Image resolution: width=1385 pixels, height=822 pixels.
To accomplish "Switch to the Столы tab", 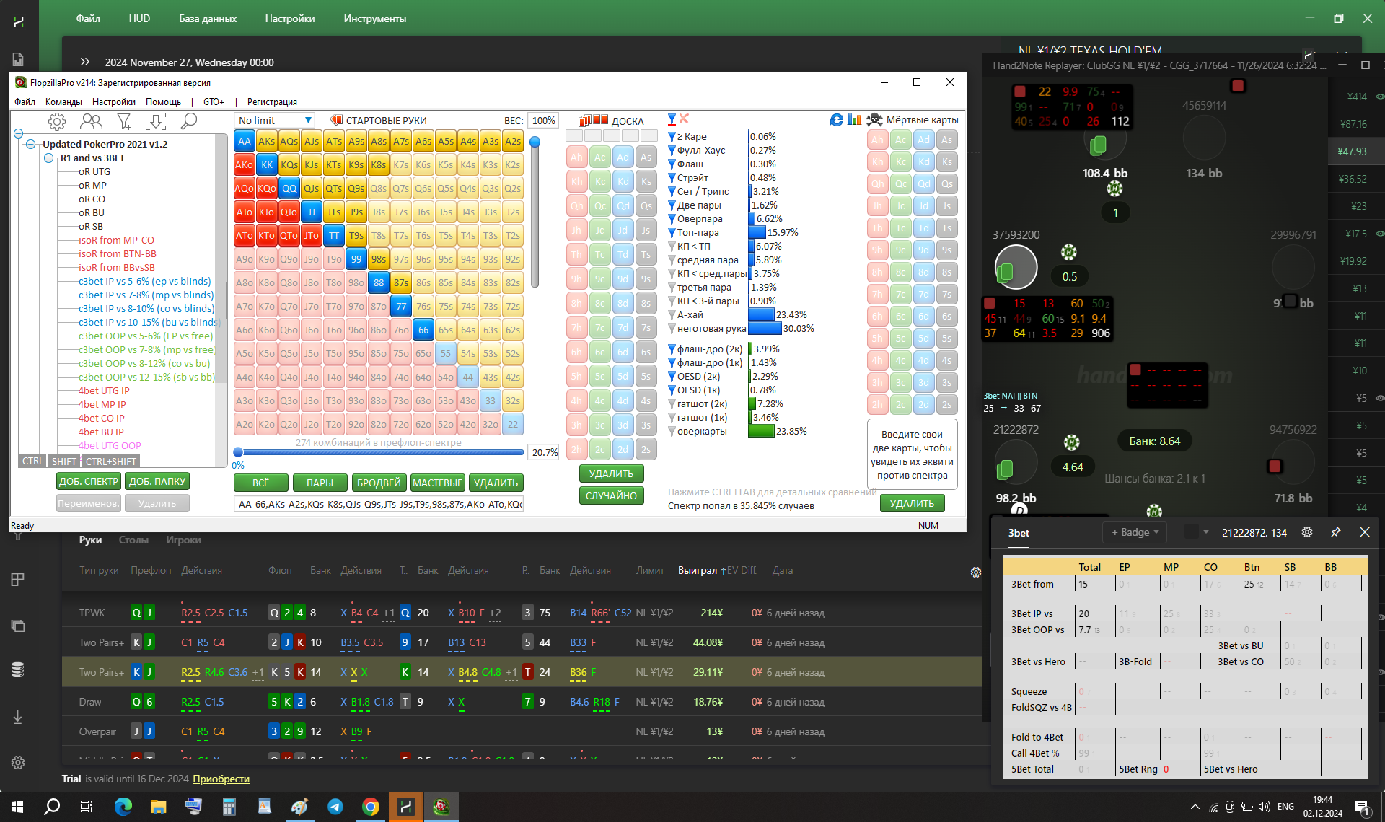I will pos(133,540).
